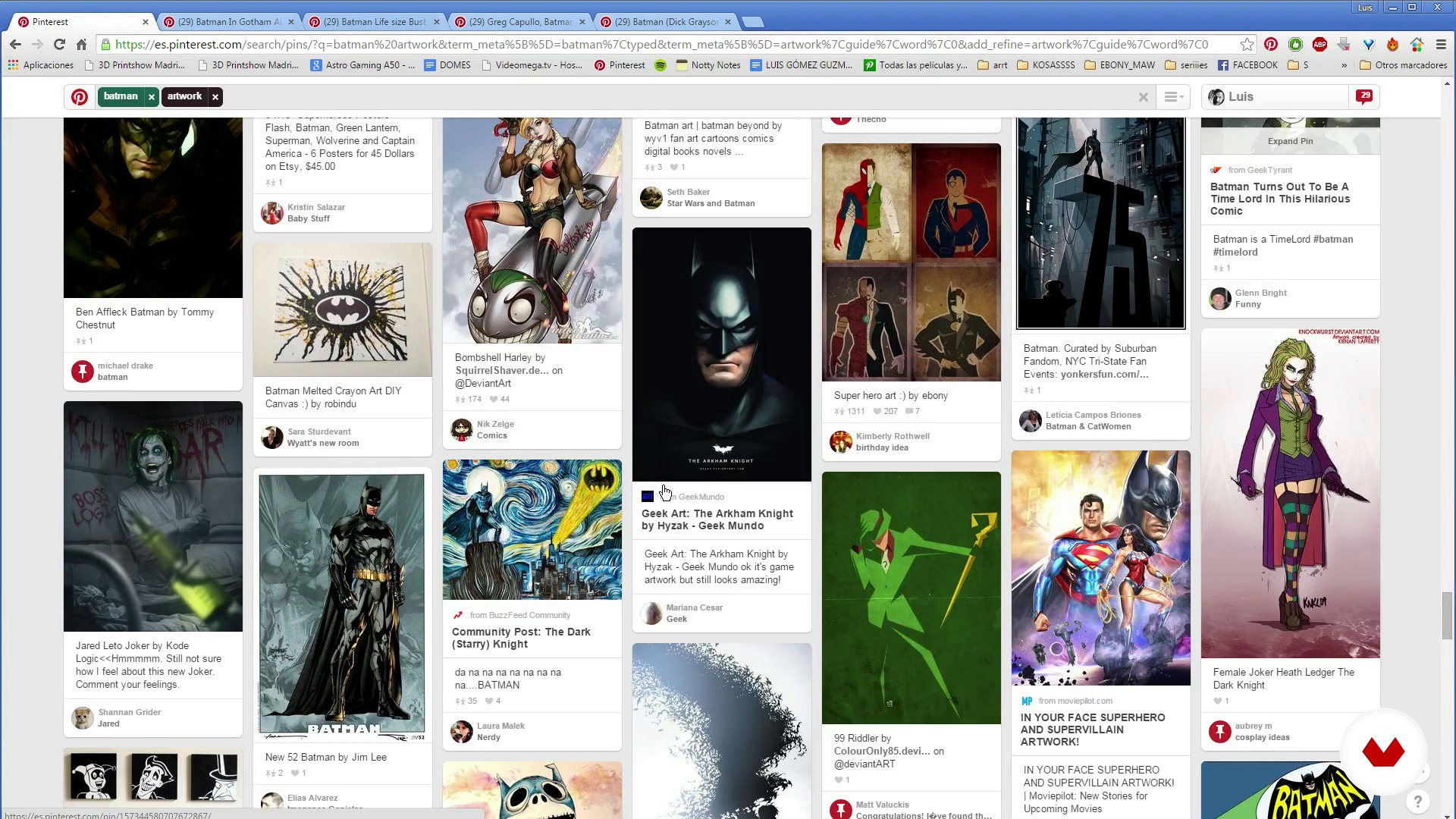Open 'Community Post: The Dark (Starry) Knight' title
Screen dimensions: 1456x819
click(521, 638)
